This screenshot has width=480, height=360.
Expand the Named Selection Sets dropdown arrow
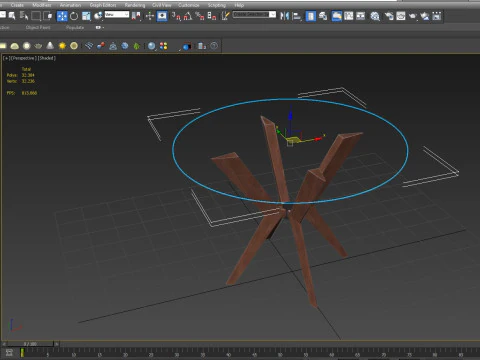[273, 14]
